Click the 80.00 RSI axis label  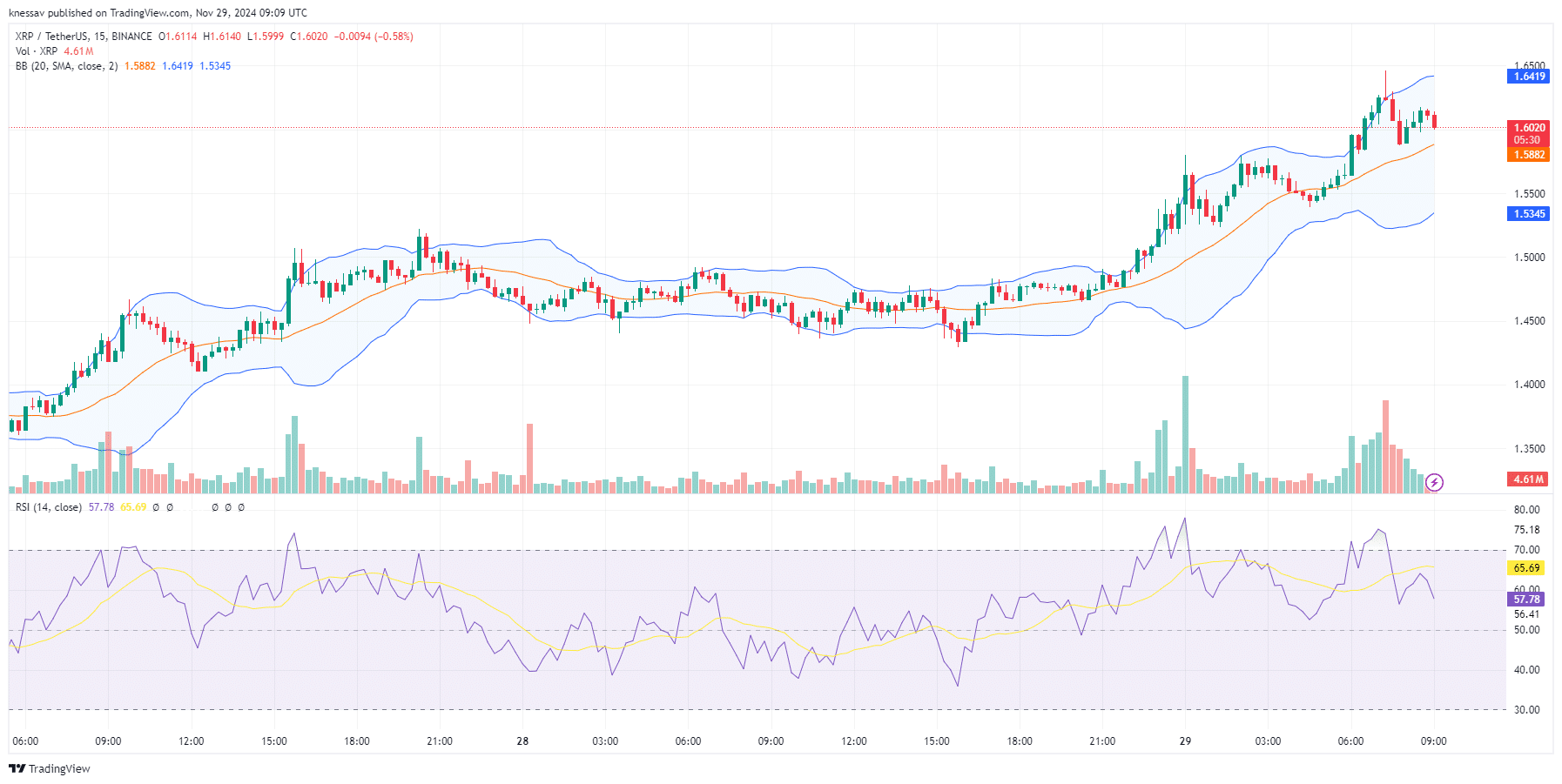1526,510
